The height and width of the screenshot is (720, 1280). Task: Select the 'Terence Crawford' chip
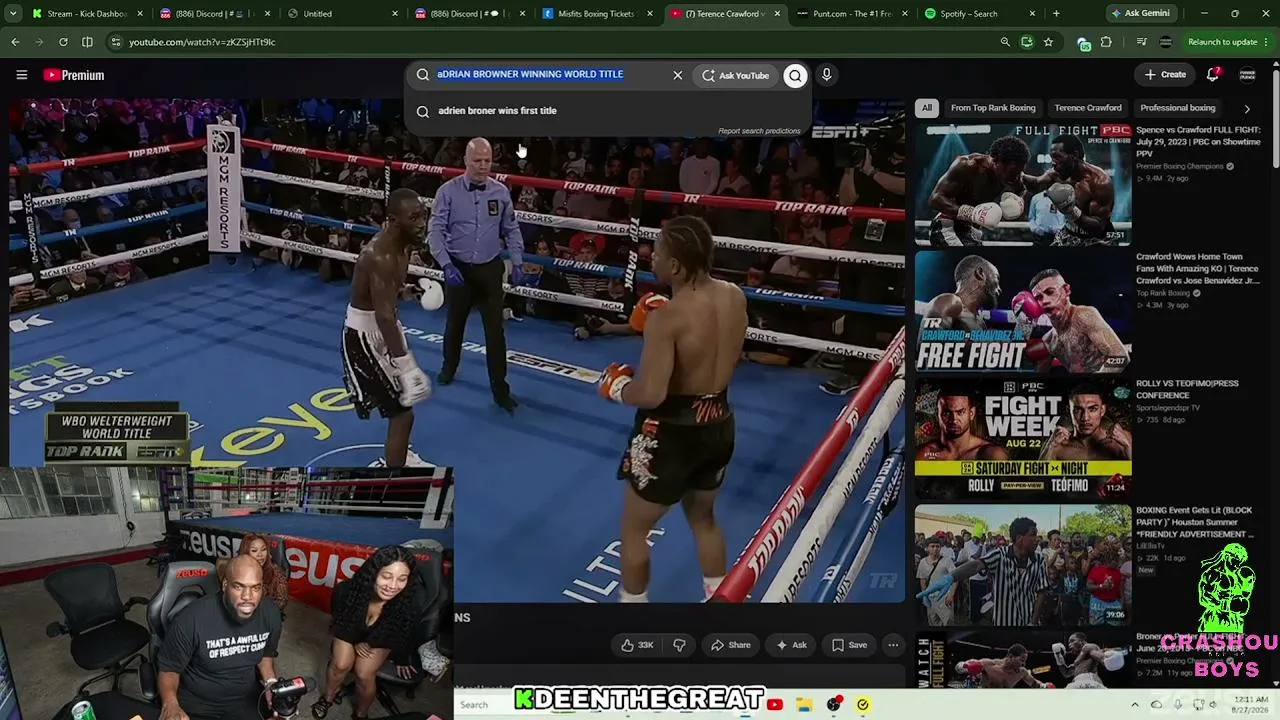coord(1088,108)
